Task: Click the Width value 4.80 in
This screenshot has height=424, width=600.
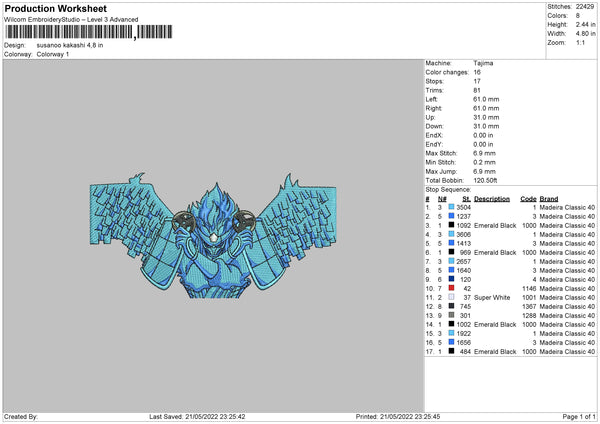Action: click(585, 34)
